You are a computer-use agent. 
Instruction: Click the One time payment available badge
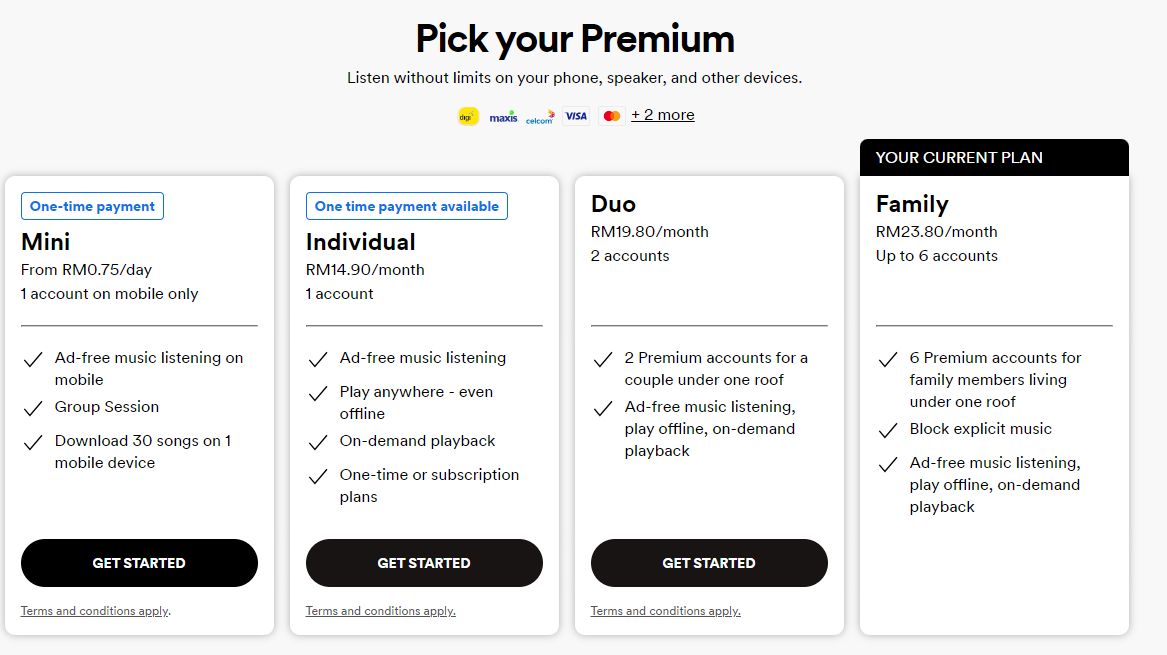point(406,205)
